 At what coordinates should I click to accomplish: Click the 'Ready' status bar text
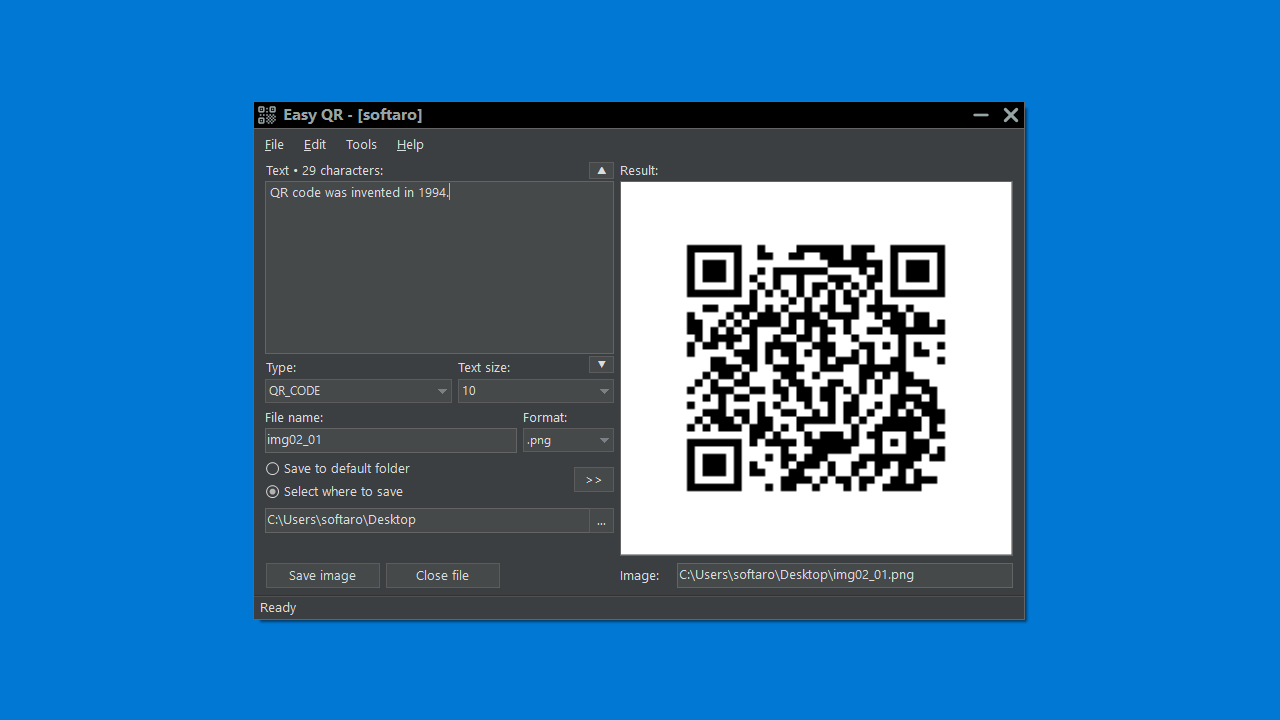pos(278,607)
